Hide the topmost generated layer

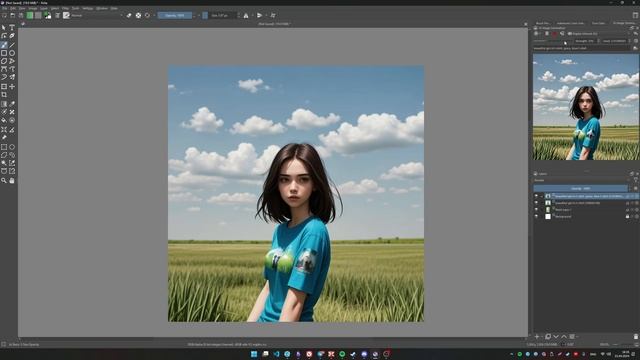click(x=536, y=196)
